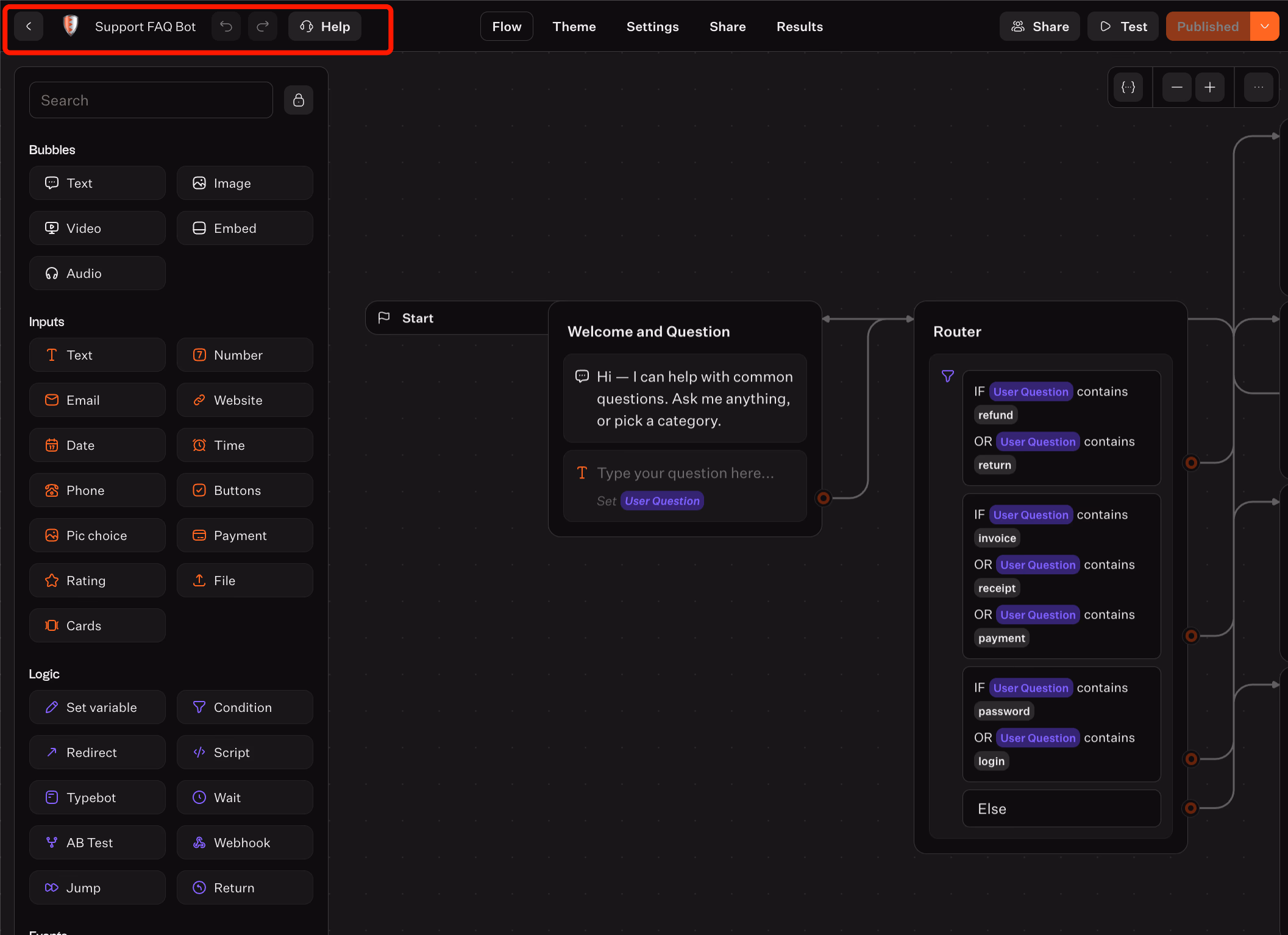
Task: Select the Condition logic block
Action: click(x=244, y=707)
